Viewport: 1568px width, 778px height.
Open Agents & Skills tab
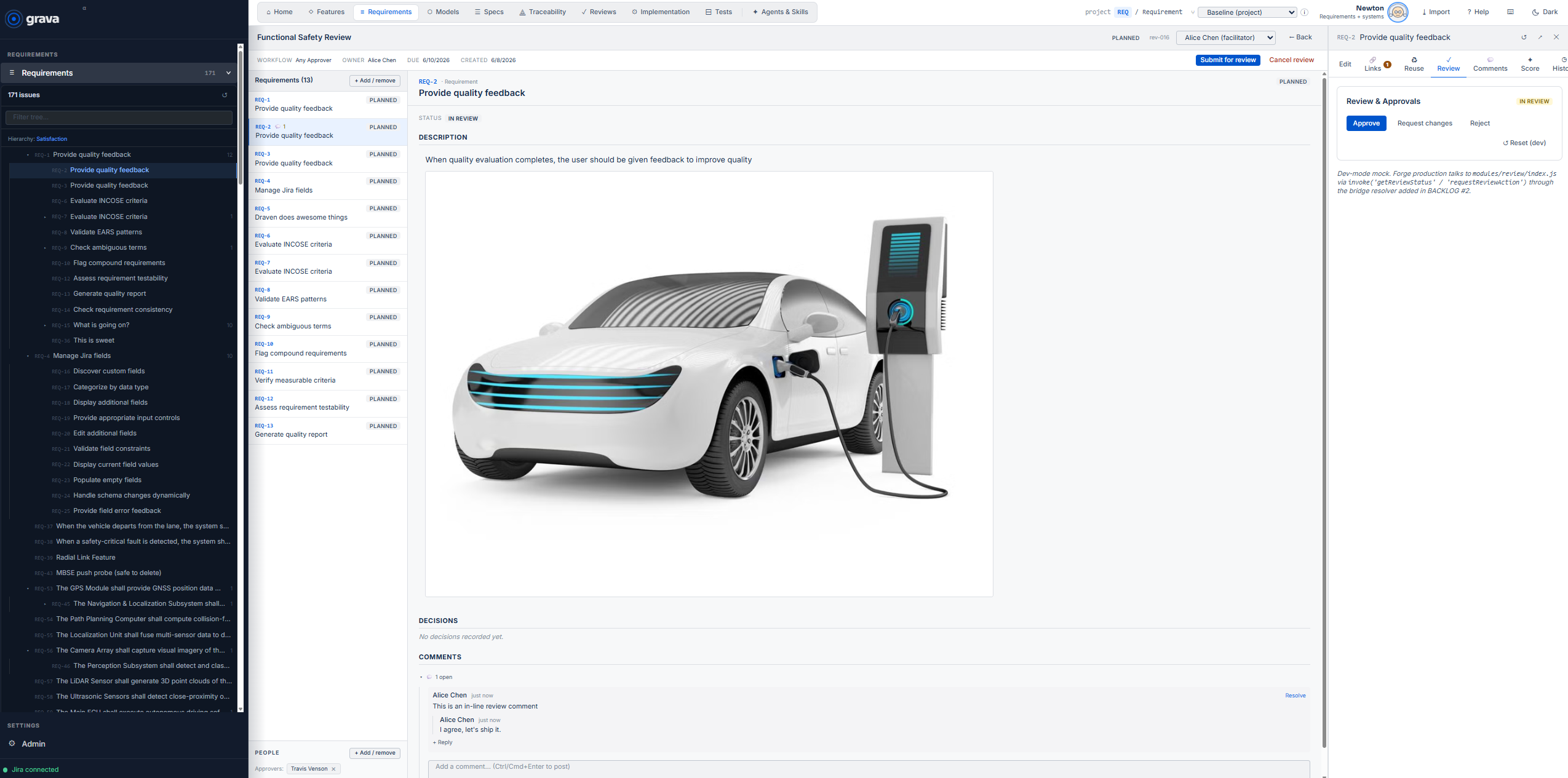780,12
